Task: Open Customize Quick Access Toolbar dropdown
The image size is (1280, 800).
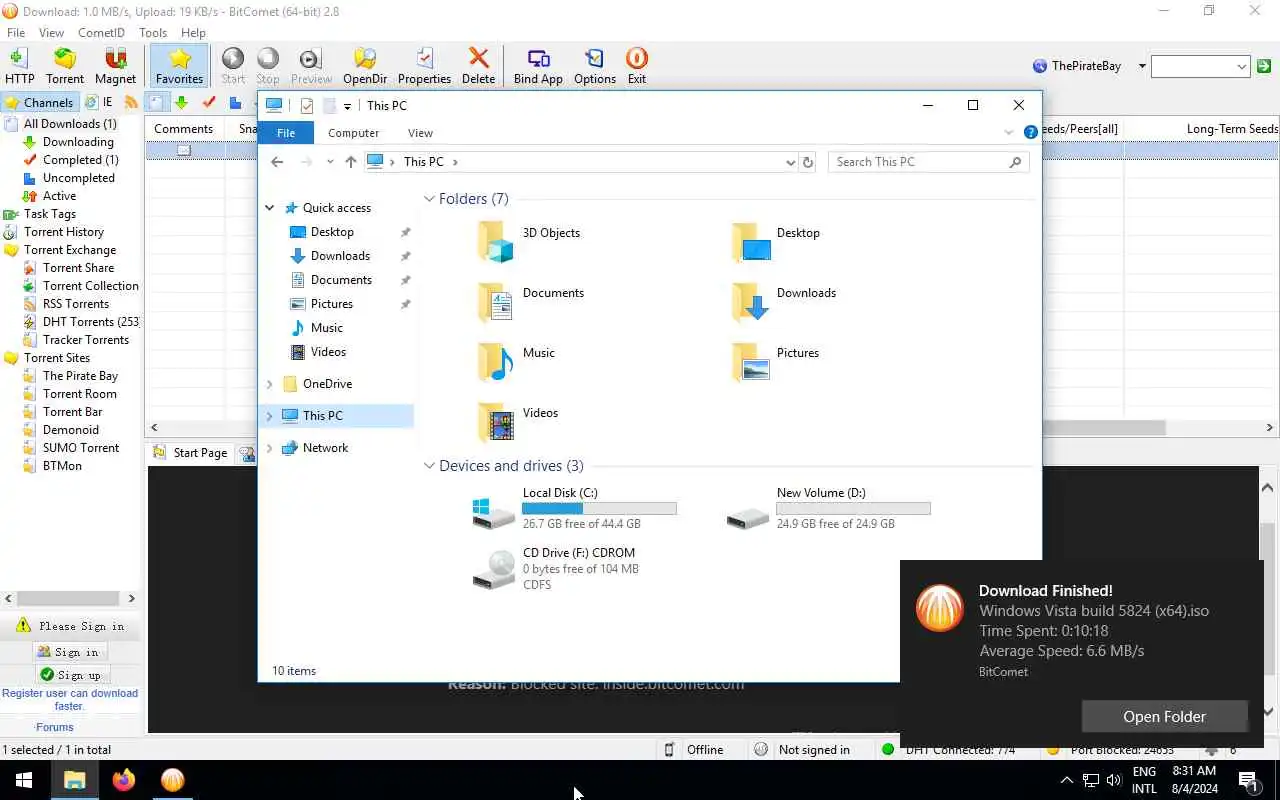Action: pyautogui.click(x=347, y=106)
